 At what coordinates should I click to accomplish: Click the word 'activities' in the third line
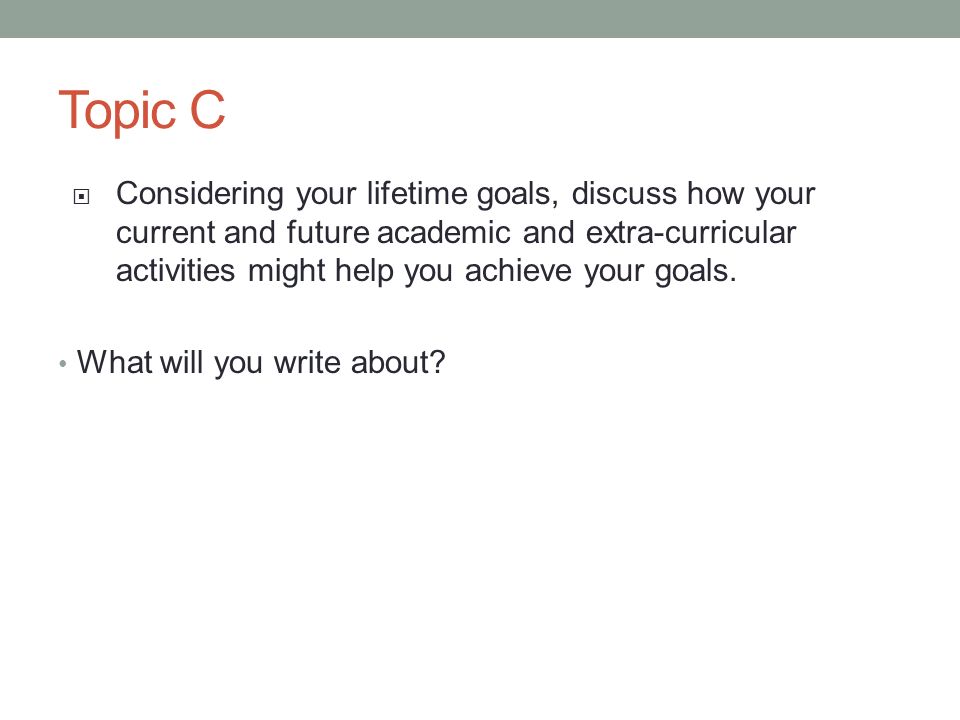pyautogui.click(x=175, y=271)
